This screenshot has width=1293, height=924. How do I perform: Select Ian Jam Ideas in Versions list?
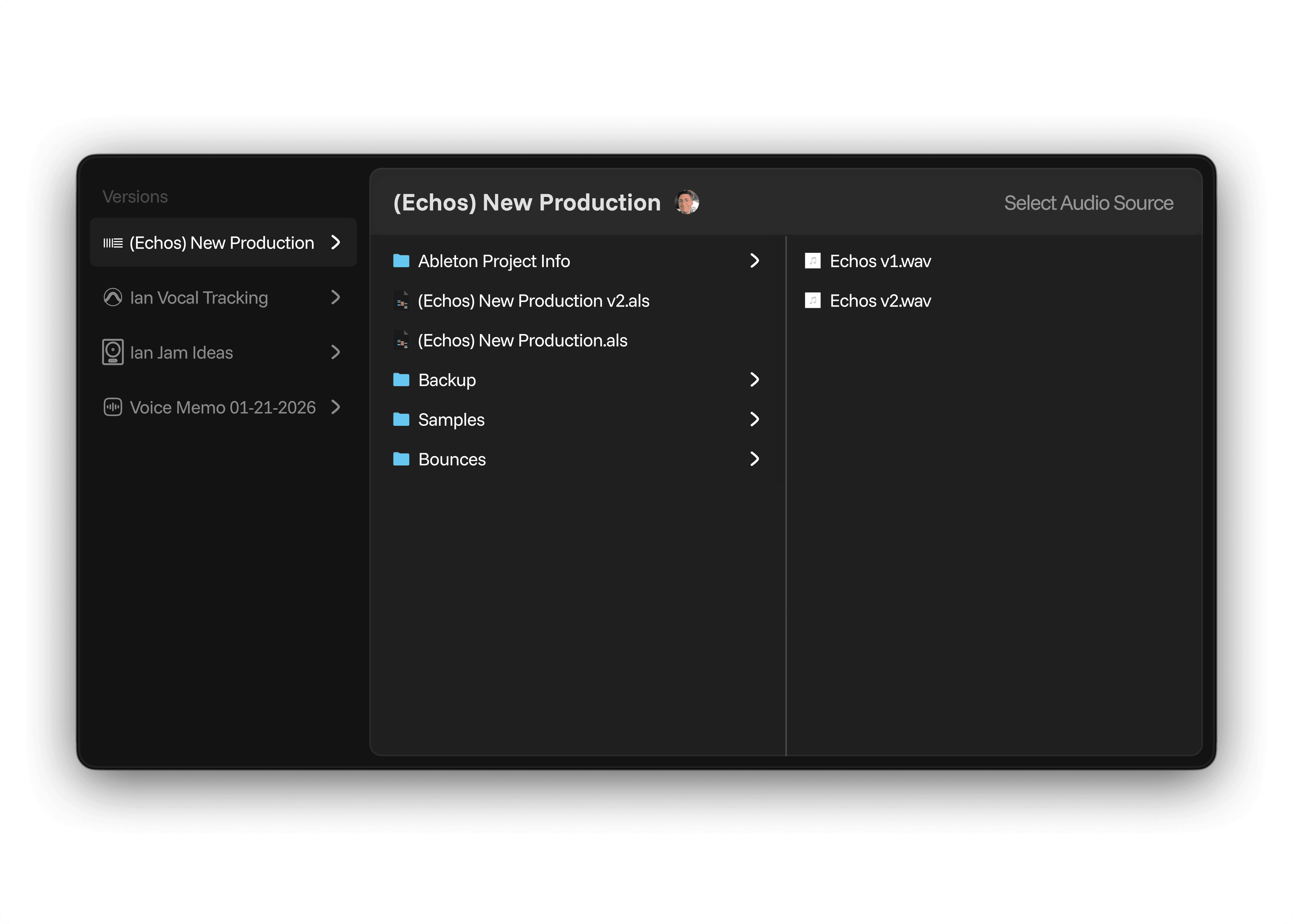181,353
